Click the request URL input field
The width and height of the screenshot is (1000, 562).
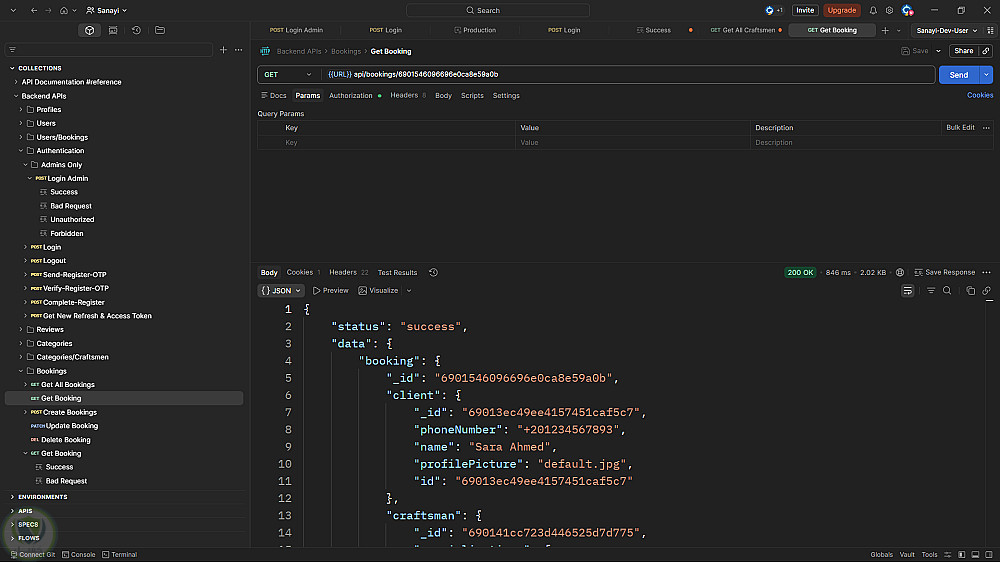[620, 75]
